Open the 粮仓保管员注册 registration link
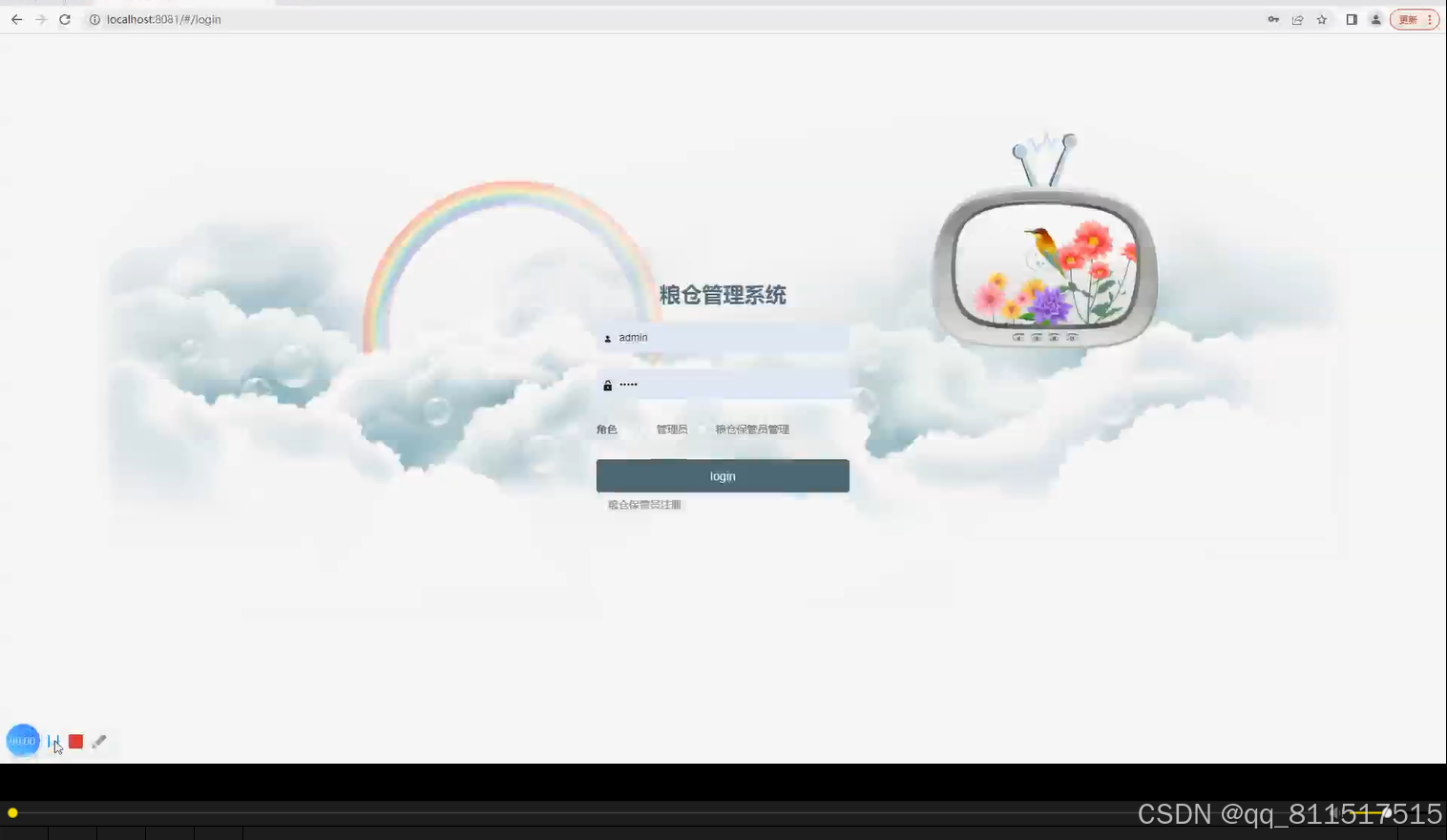The image size is (1447, 840). (x=644, y=505)
